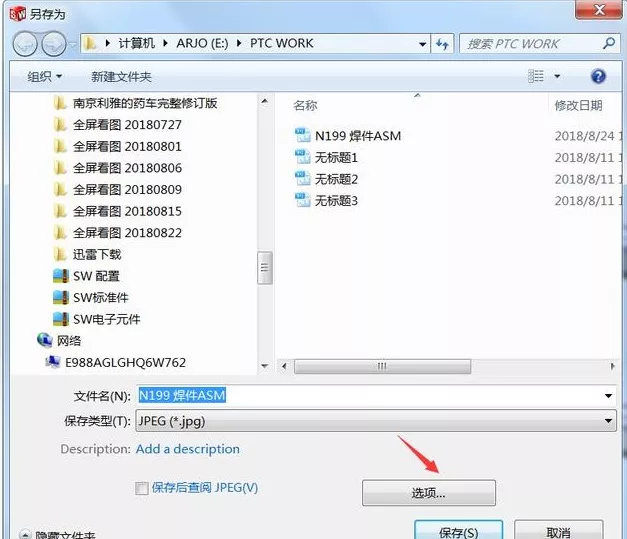The width and height of the screenshot is (627, 539).
Task: Click the navigation tree vertical scrollbar thumb
Action: (x=265, y=268)
